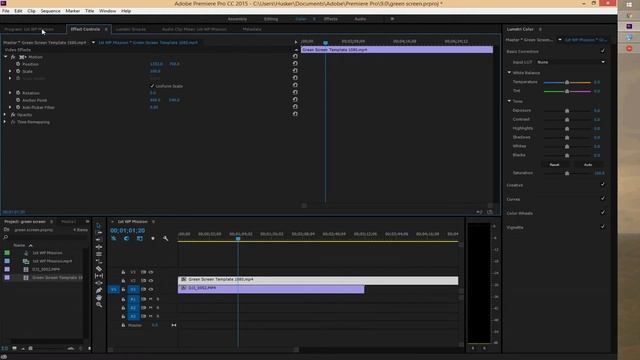Expand the Scale property

click(x=10, y=71)
